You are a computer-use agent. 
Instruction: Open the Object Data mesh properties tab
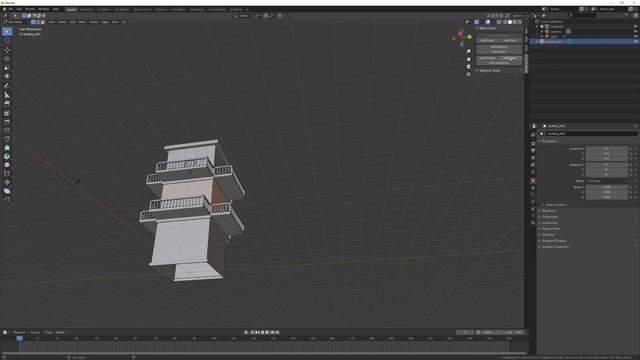pyautogui.click(x=533, y=216)
